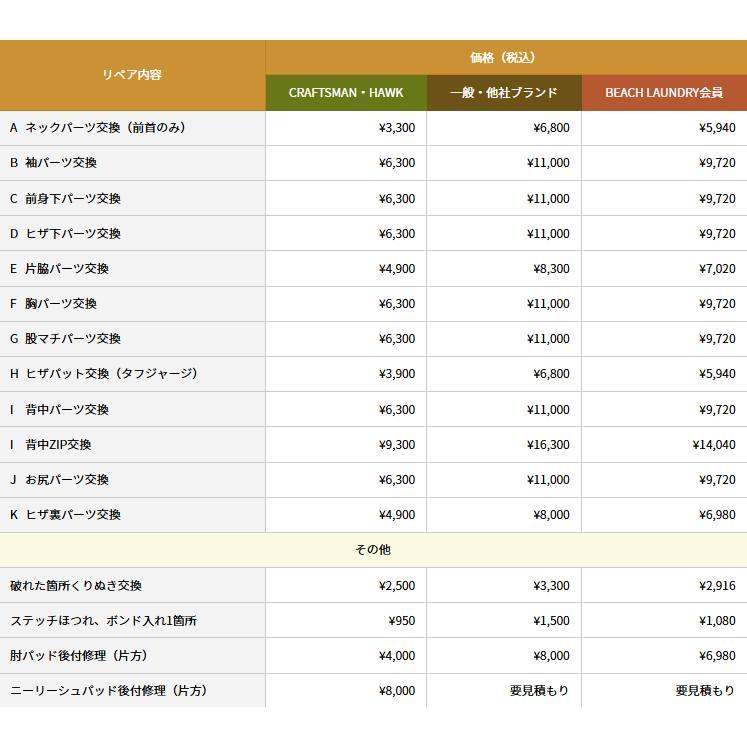This screenshot has width=747, height=747.
Task: Click the CRAFTSMAN・HAWK column header
Action: click(x=346, y=93)
